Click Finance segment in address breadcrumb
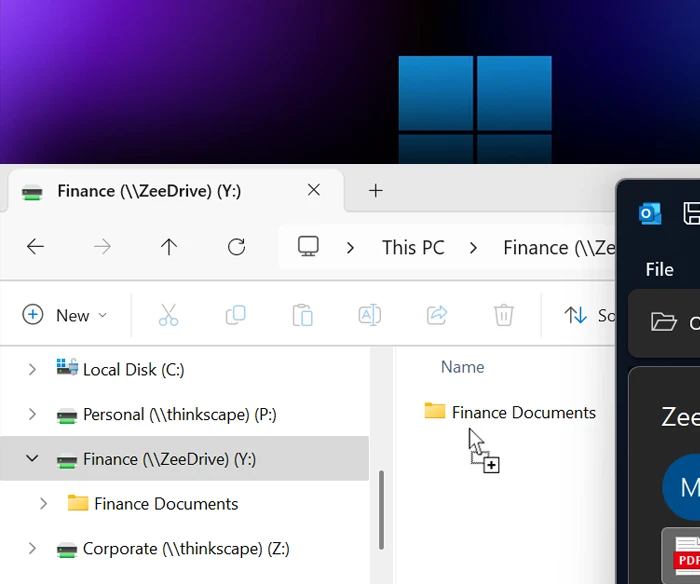Image resolution: width=700 pixels, height=584 pixels. coord(559,247)
